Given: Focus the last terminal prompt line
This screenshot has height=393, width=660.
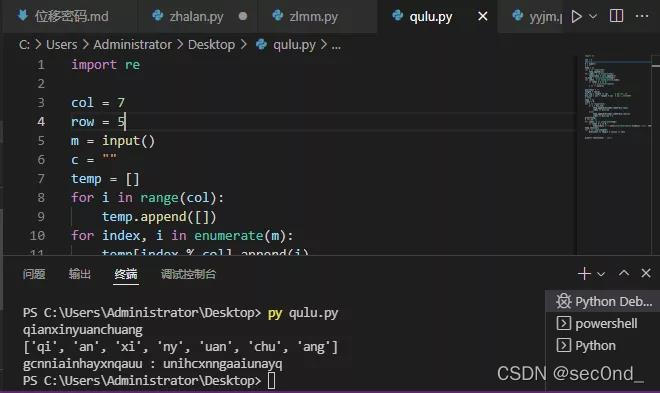Looking at the screenshot, I should [x=149, y=381].
